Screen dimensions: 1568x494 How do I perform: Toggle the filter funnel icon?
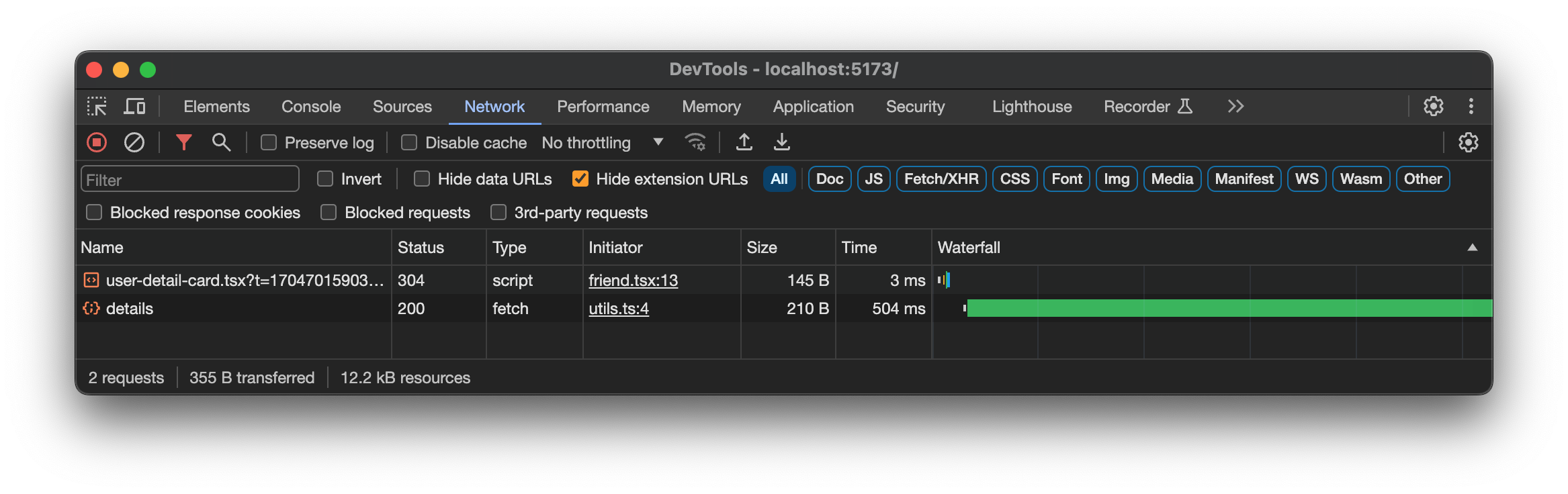point(183,142)
